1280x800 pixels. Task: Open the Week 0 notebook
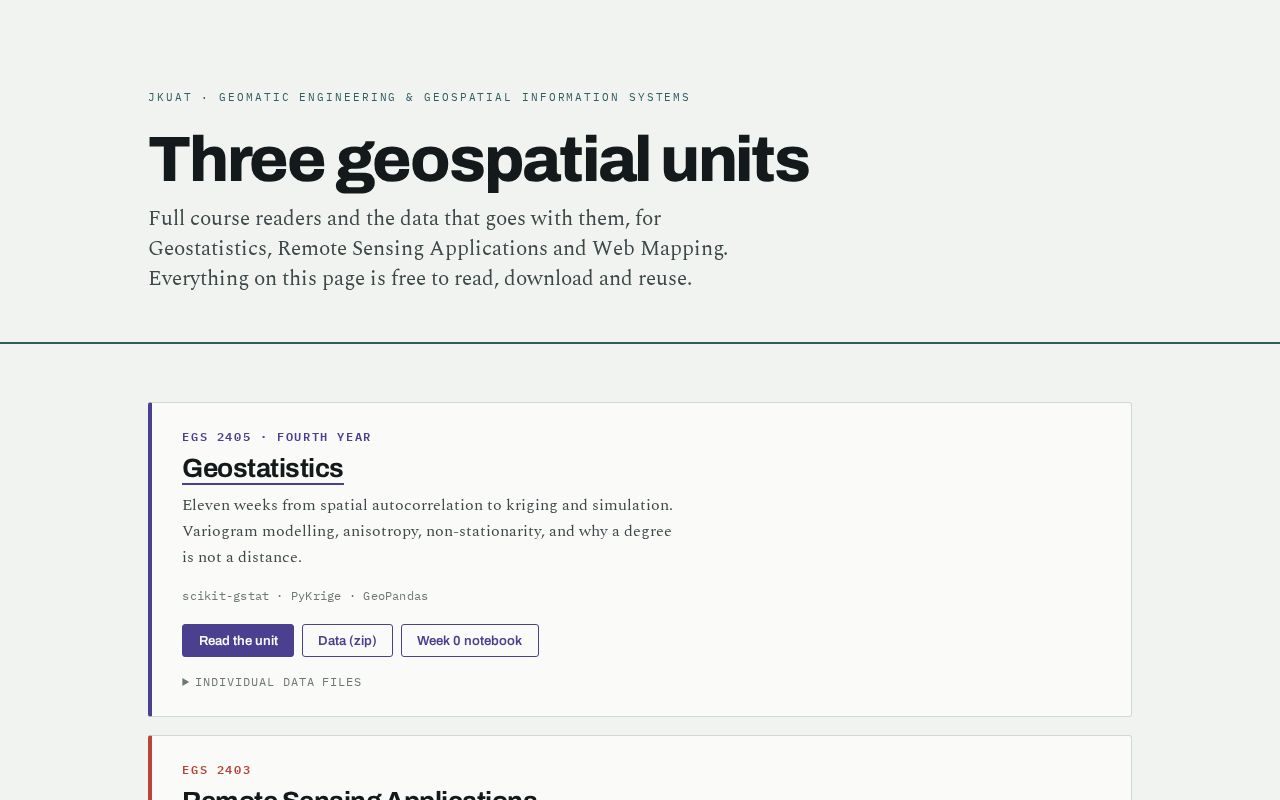tap(470, 641)
